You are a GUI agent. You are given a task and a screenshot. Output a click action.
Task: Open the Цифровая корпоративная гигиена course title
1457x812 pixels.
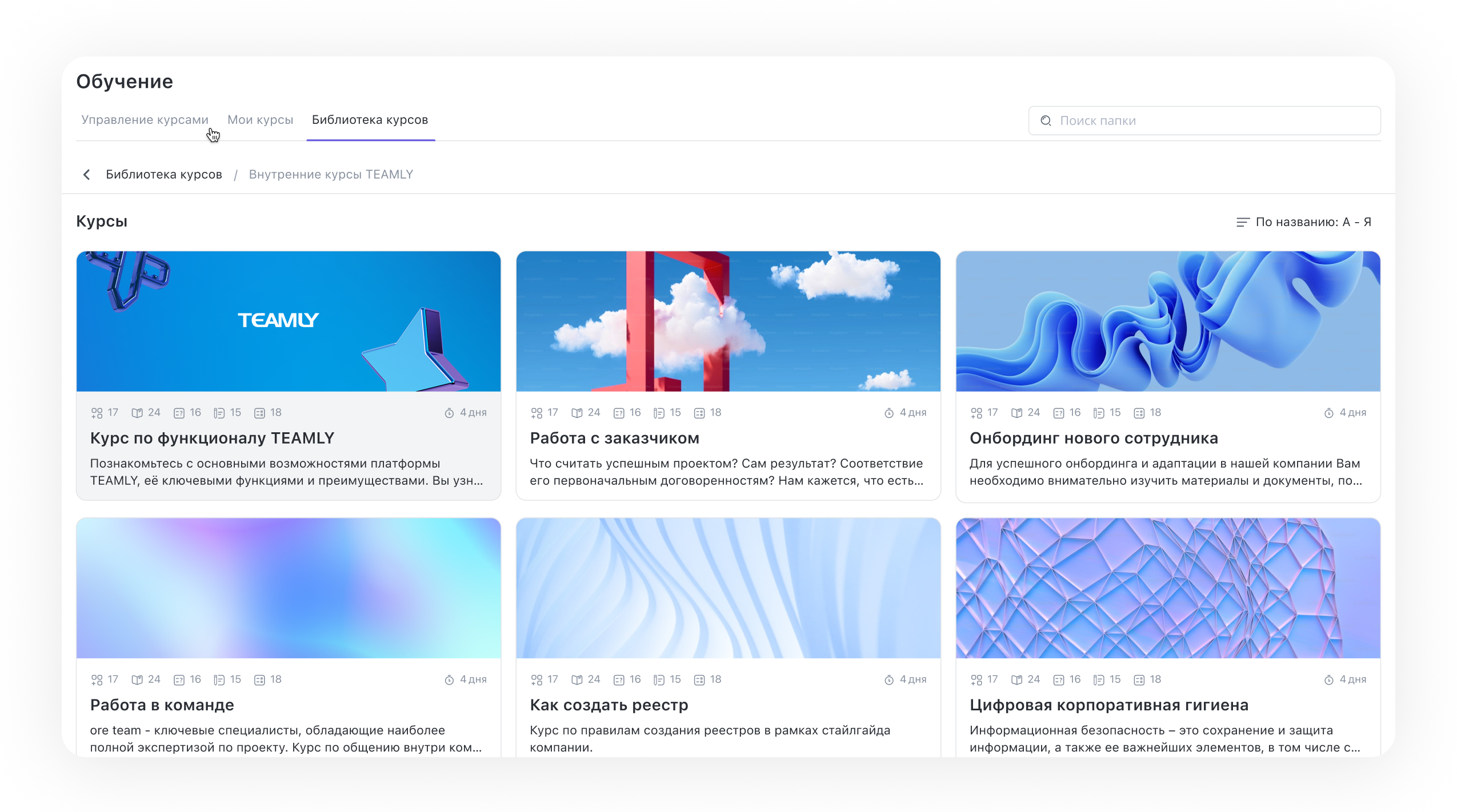[x=1108, y=705]
